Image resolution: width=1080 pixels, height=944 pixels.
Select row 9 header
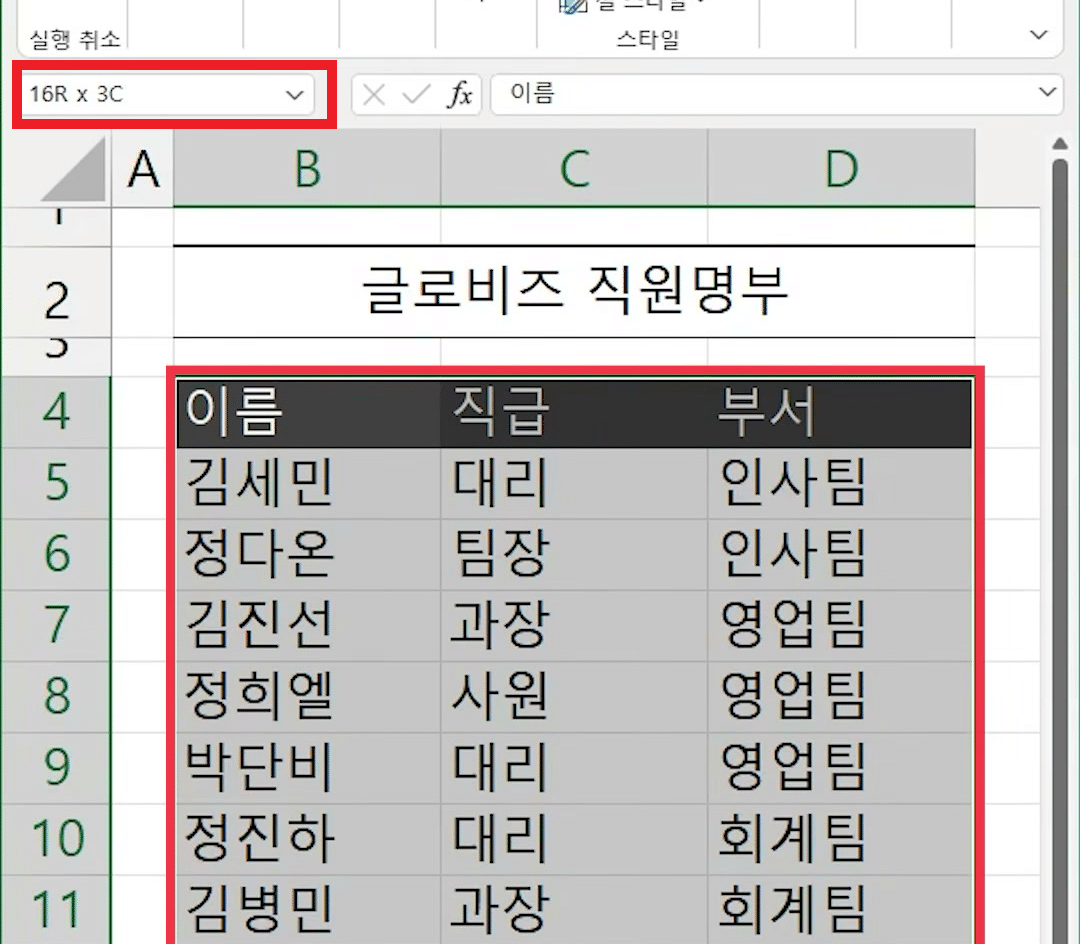pyautogui.click(x=56, y=767)
